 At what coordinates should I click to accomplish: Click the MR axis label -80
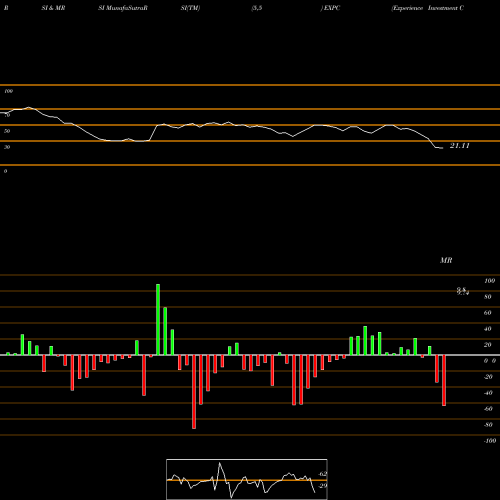click(488, 425)
